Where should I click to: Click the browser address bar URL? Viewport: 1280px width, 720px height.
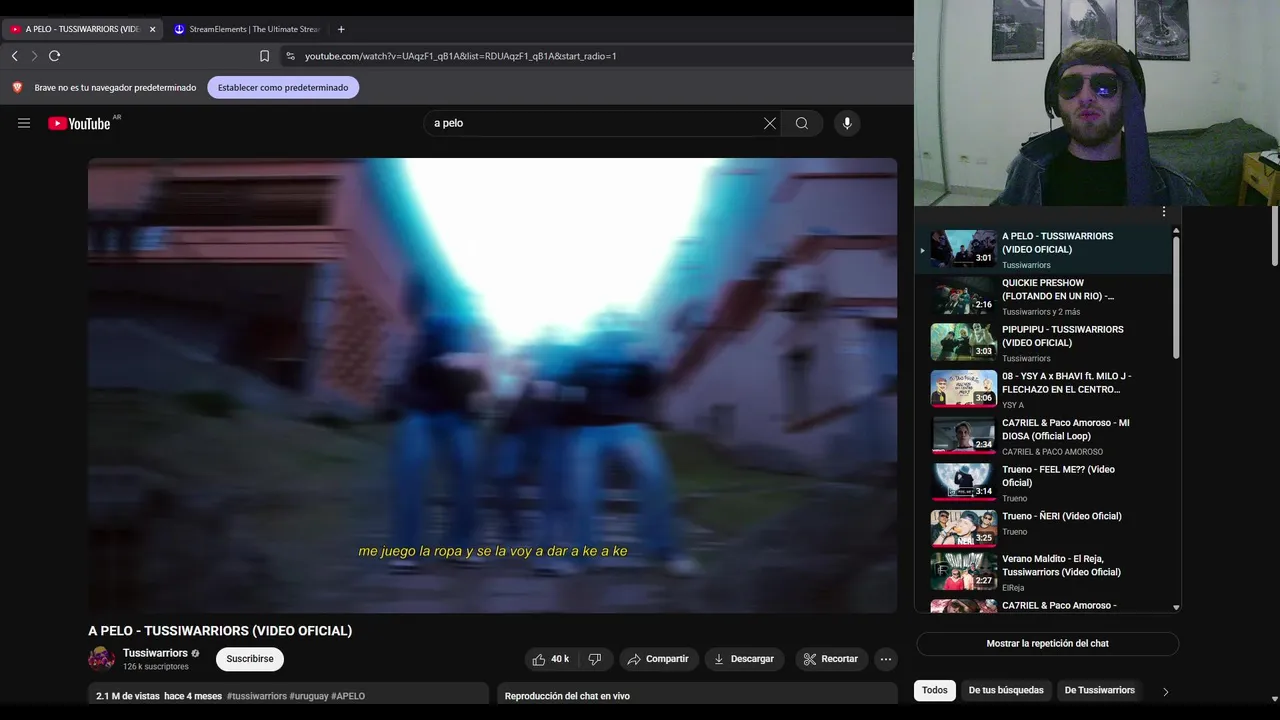coord(460,56)
